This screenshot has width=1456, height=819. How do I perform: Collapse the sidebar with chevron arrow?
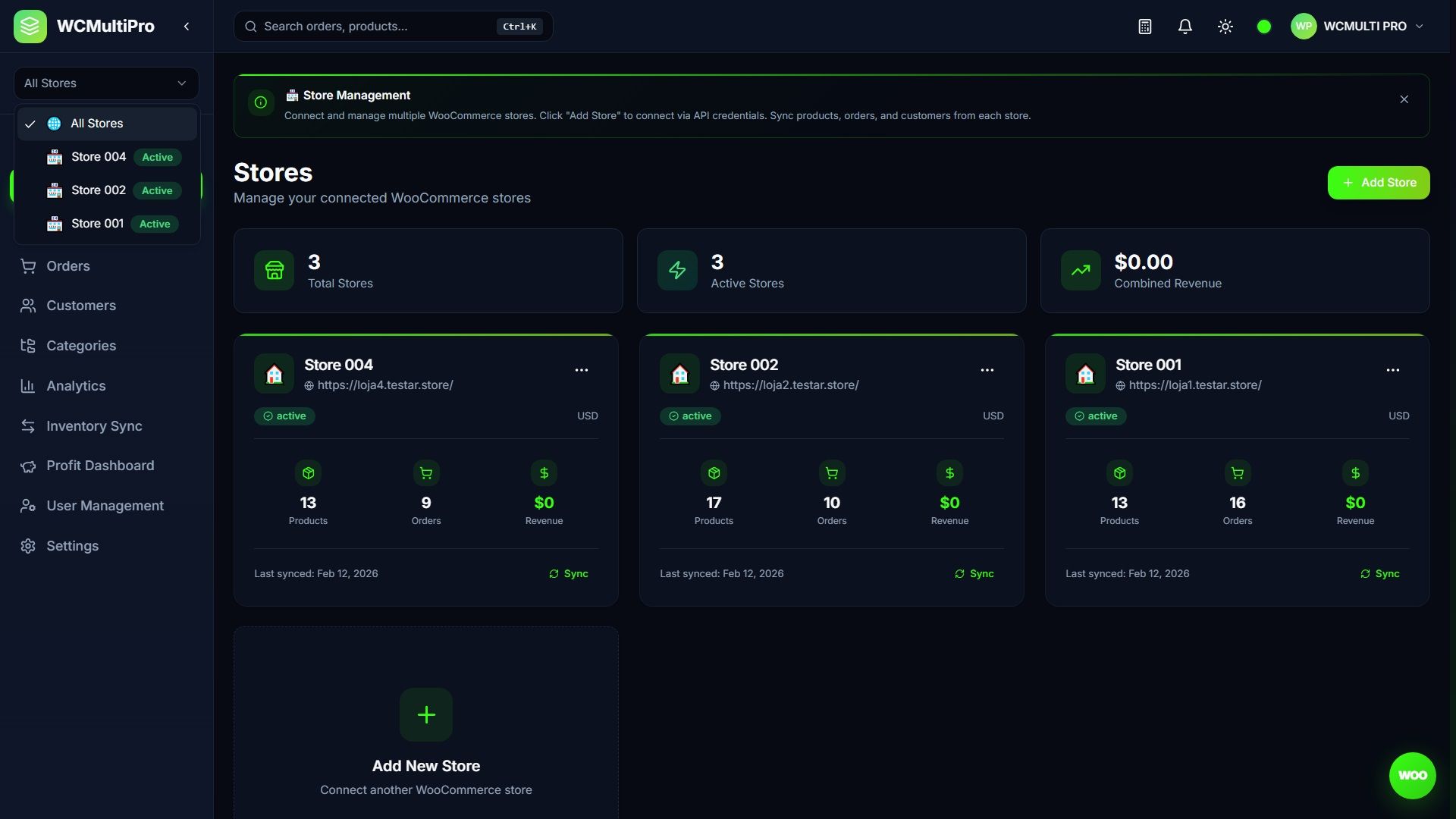click(x=187, y=27)
